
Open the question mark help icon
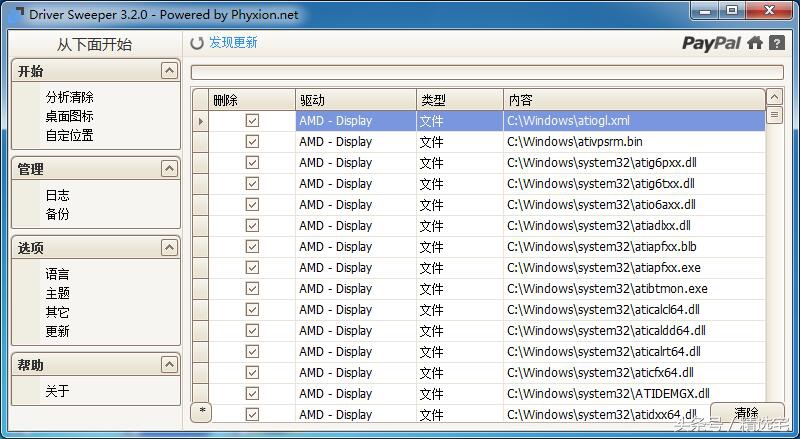(777, 43)
